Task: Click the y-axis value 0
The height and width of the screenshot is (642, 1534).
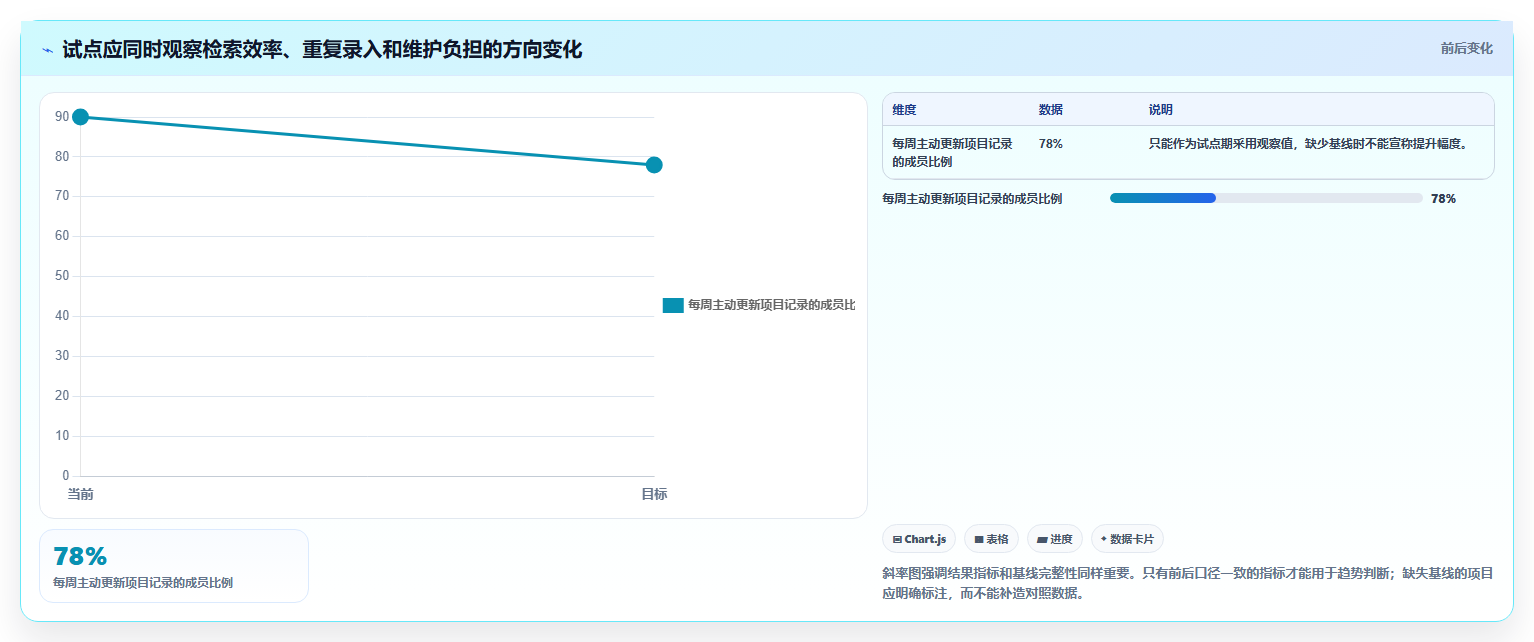Action: (x=66, y=476)
